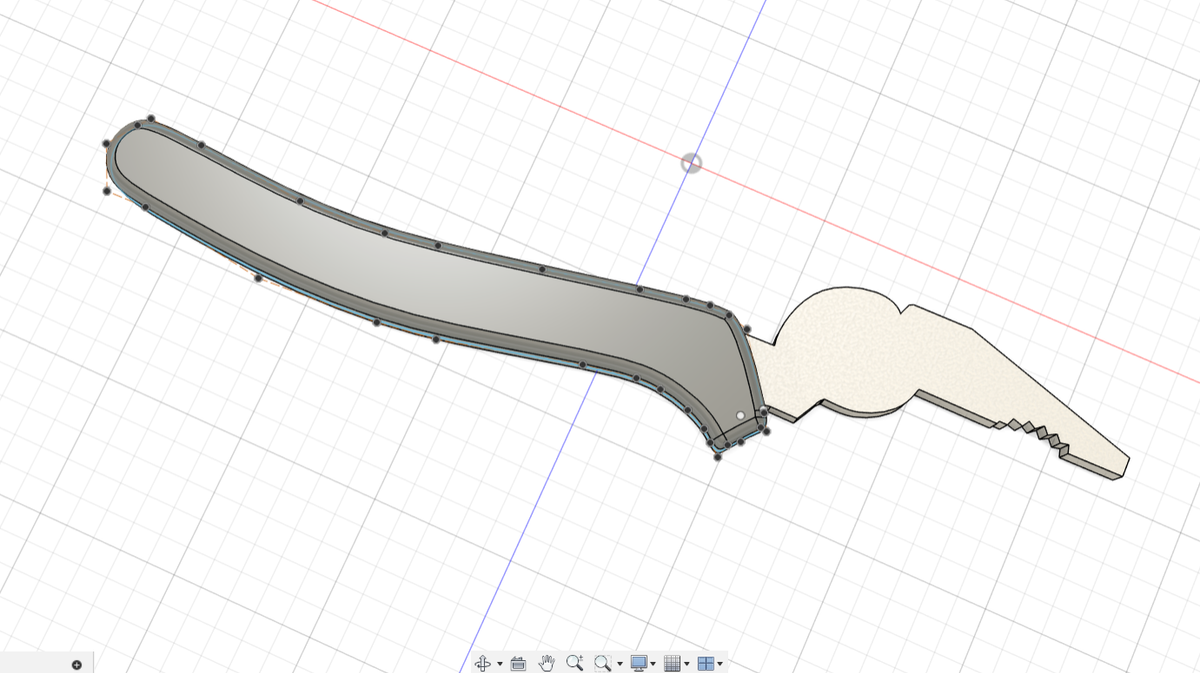Expand the Orbit type dropdown arrow
The height and width of the screenshot is (673, 1200).
click(x=499, y=664)
